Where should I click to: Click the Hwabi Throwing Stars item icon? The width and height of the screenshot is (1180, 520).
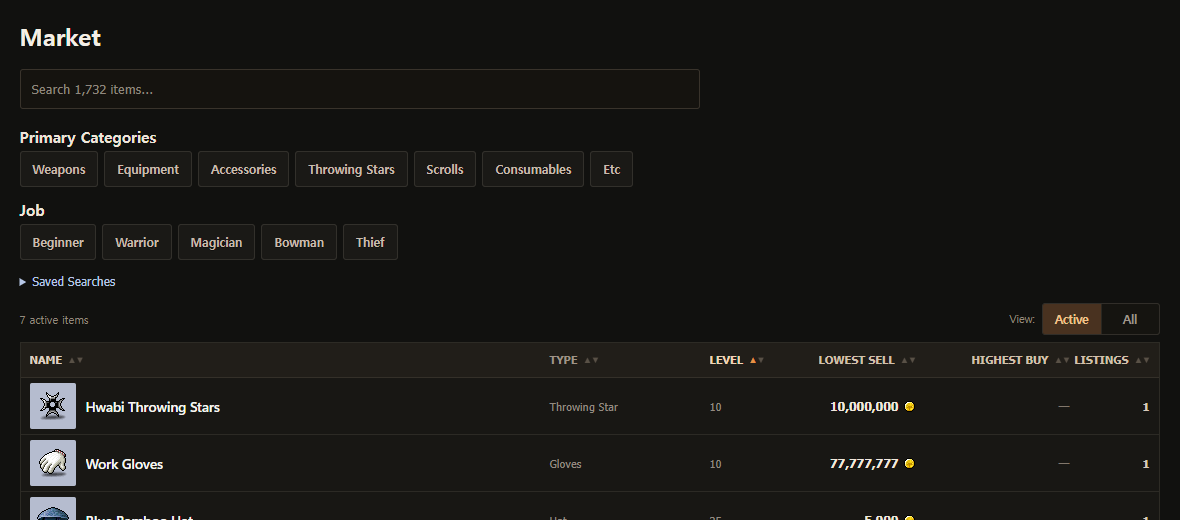pos(53,406)
